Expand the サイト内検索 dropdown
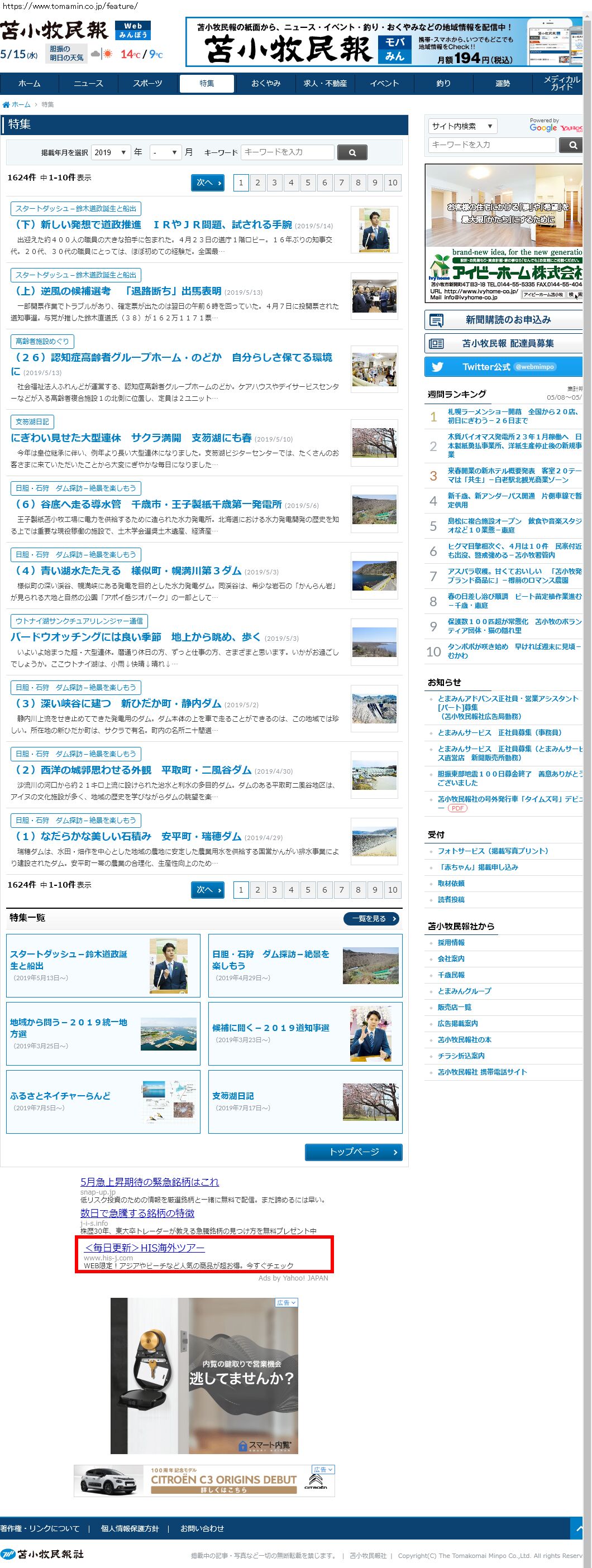Image resolution: width=592 pixels, height=1568 pixels. click(x=462, y=126)
